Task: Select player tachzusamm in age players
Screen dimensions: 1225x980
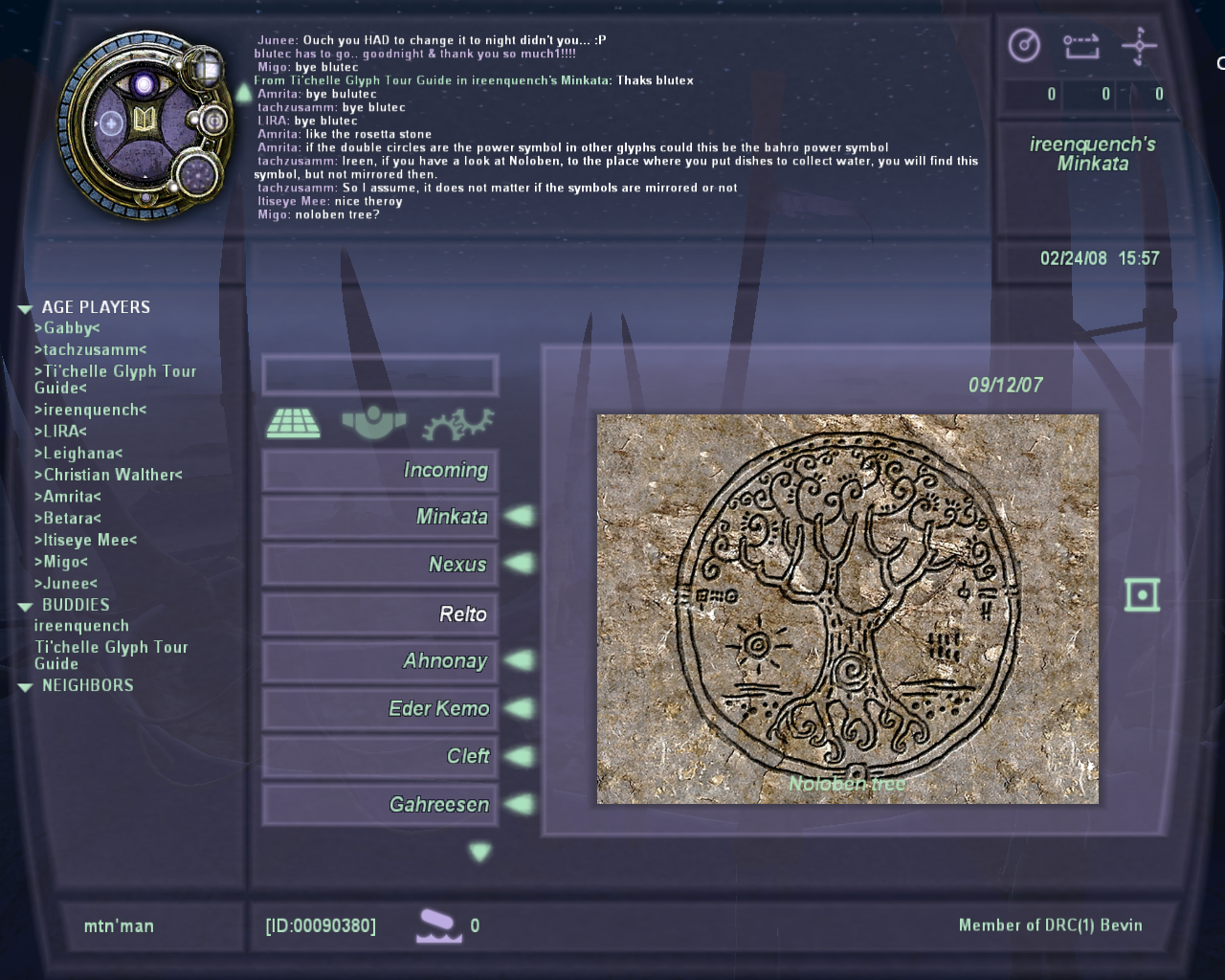Action: point(90,350)
